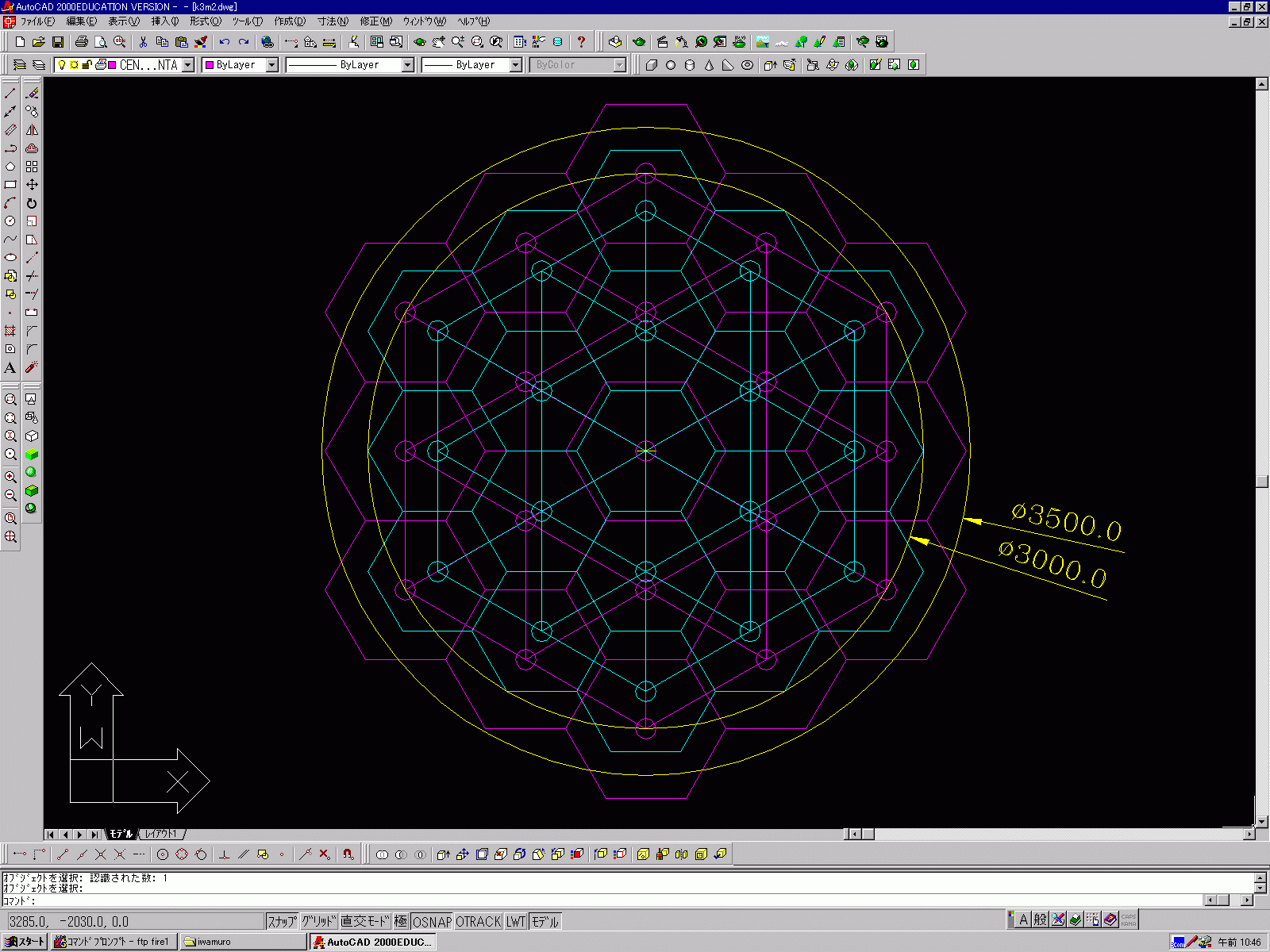This screenshot has width=1270, height=952.
Task: Click the AutoCAD 2000EDUC taskbar button
Action: pos(372,942)
